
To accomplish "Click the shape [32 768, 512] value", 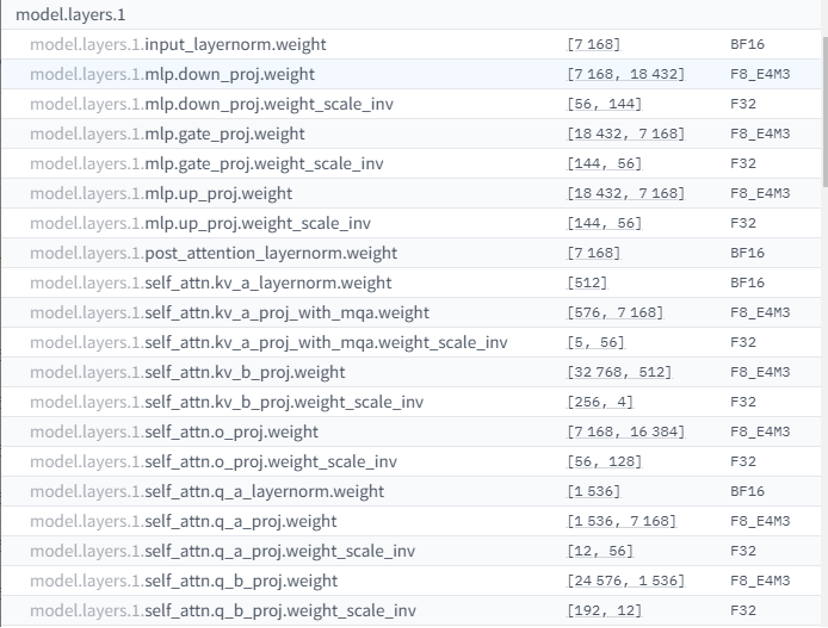I will (x=619, y=372).
